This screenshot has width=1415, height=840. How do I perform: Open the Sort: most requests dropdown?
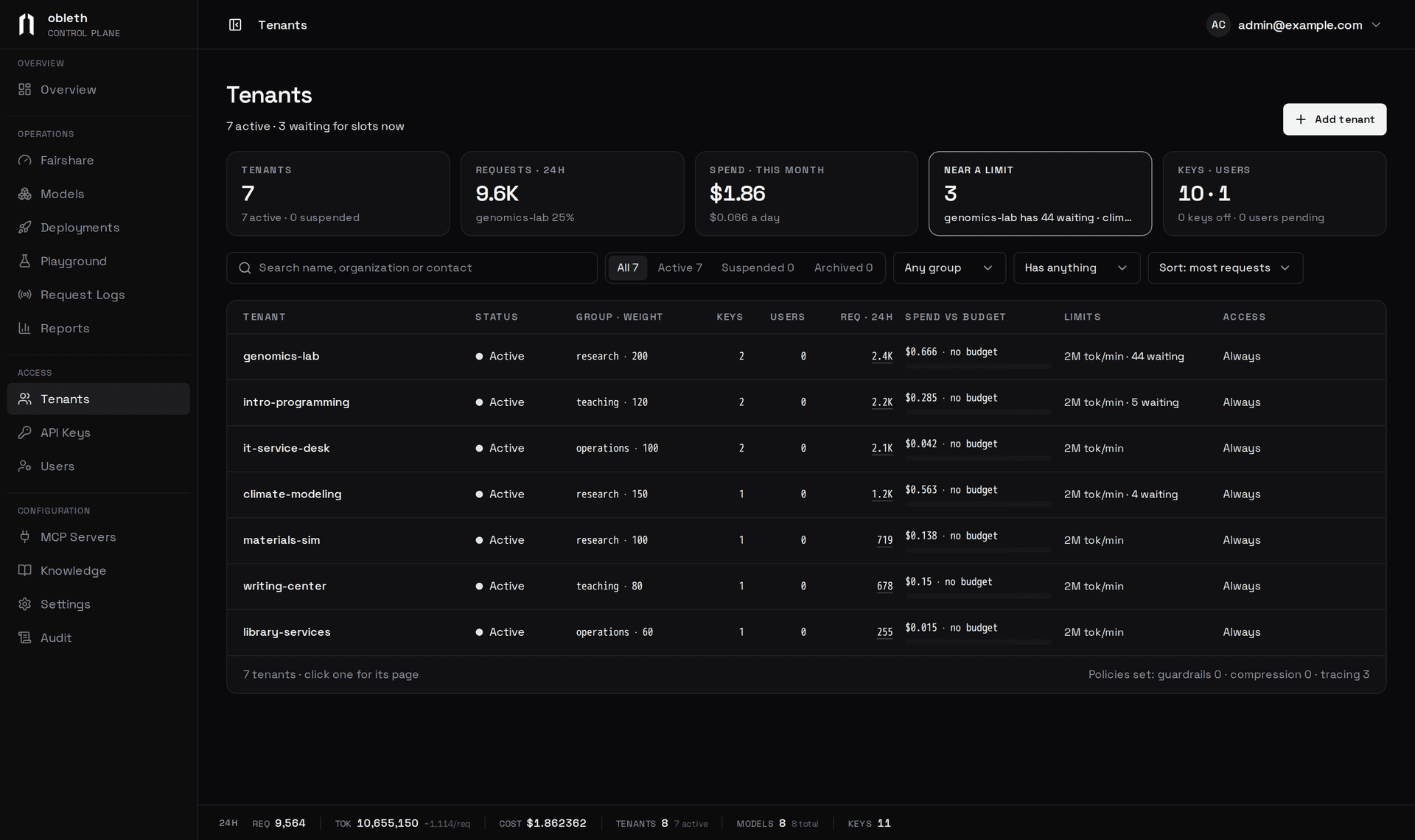point(1225,267)
